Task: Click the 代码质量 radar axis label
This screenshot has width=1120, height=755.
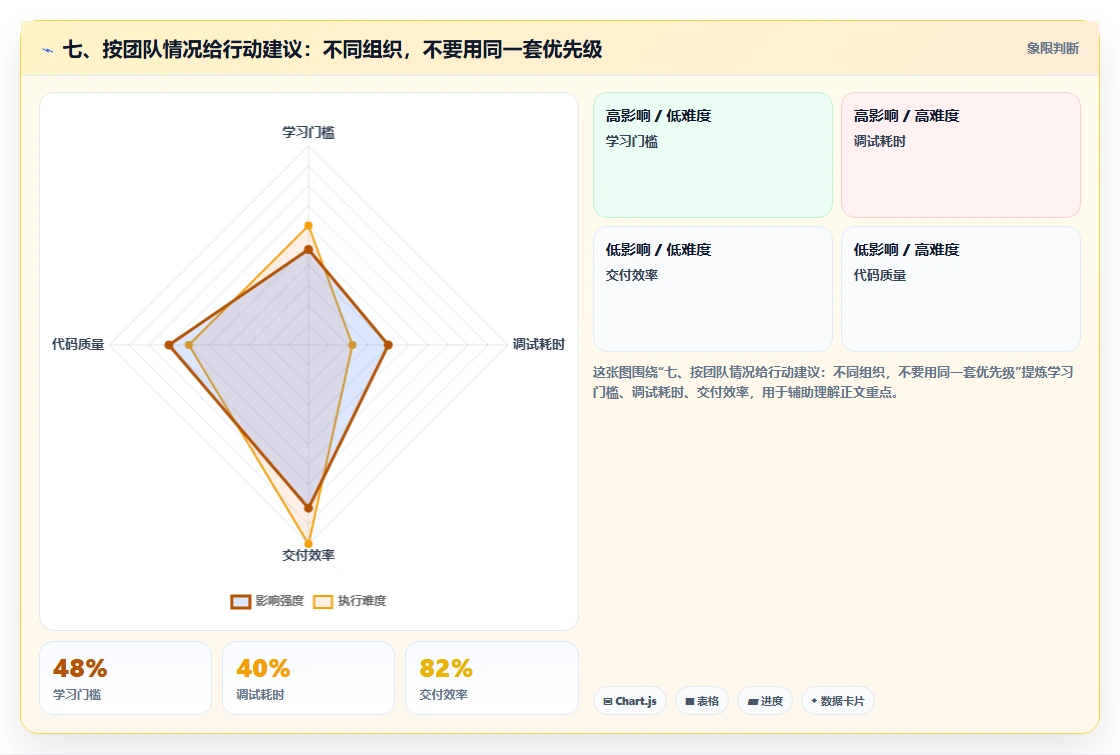Action: point(78,344)
